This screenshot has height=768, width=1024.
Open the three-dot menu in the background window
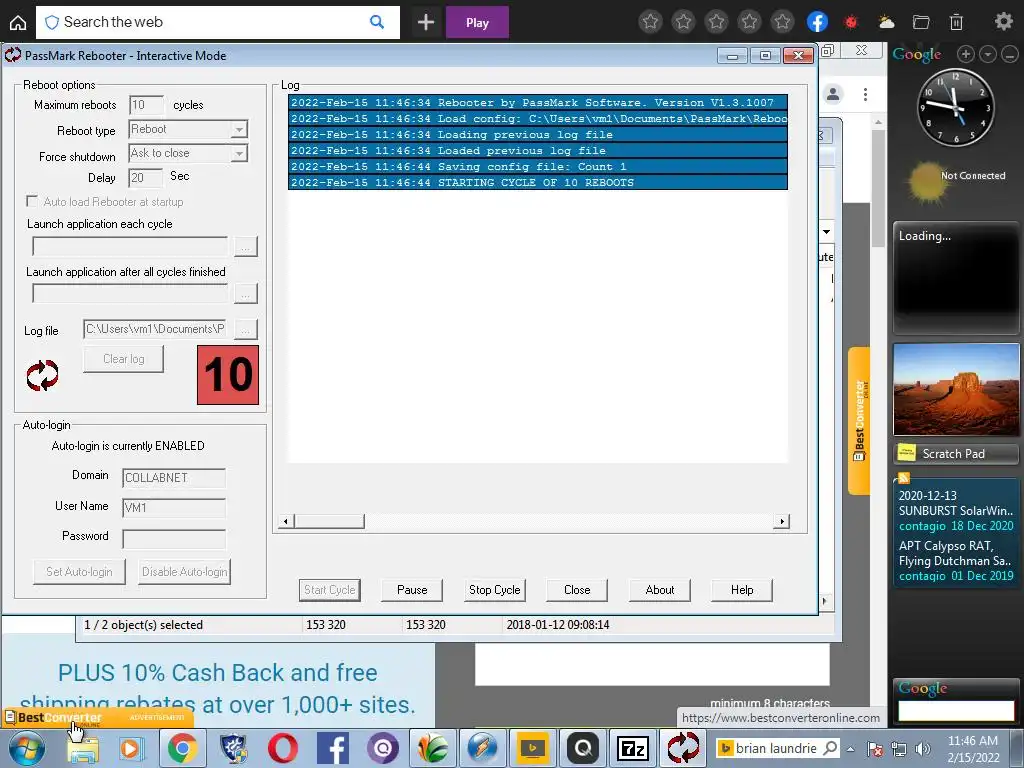point(865,94)
